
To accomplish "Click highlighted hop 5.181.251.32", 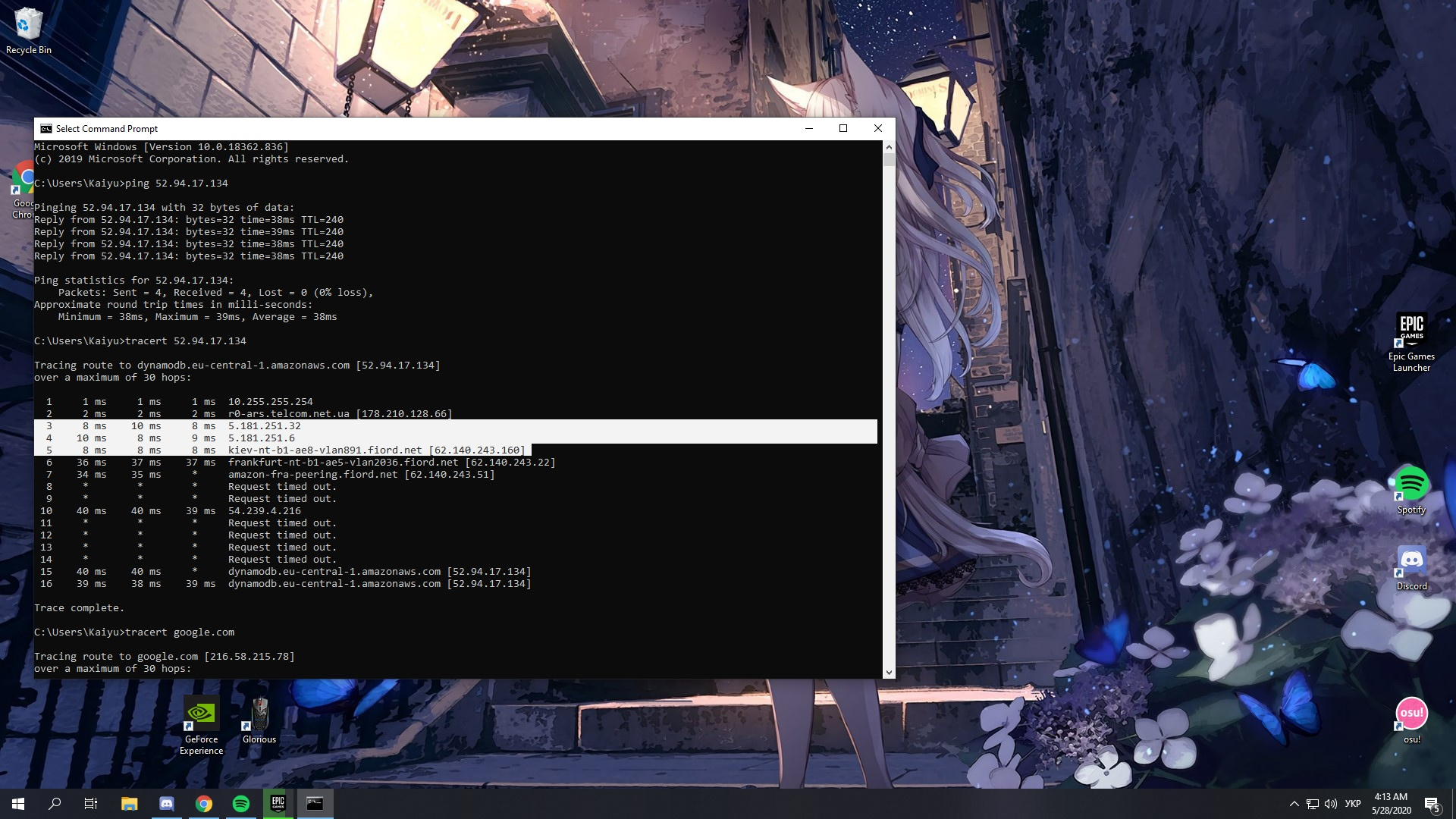I will point(265,426).
